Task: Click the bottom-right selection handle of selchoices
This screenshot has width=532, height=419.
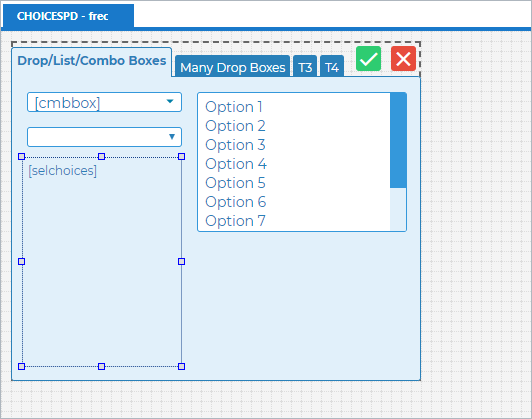Action: click(182, 366)
